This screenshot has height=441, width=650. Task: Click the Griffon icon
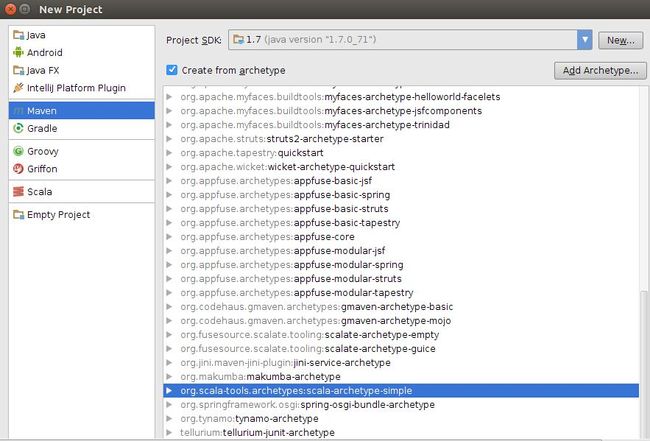pyautogui.click(x=18, y=169)
